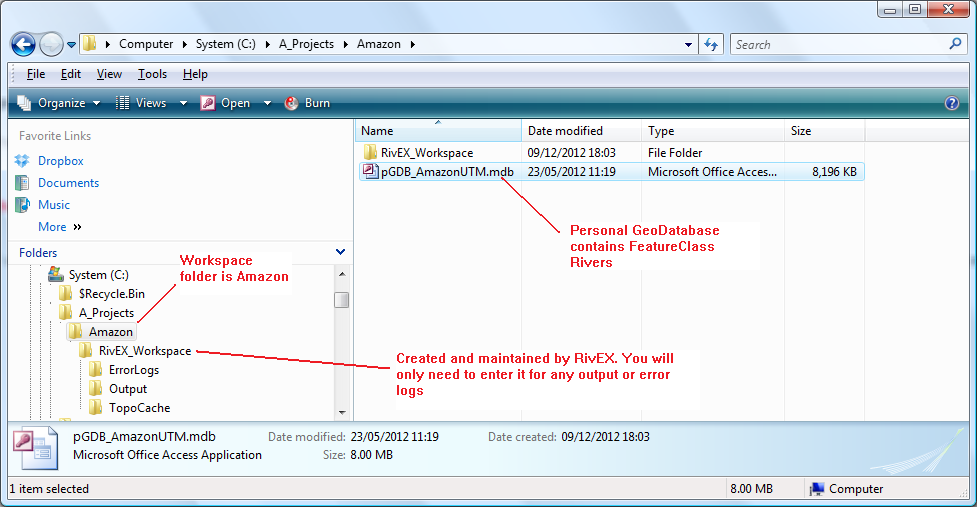Select TopoCache folder in tree
The image size is (977, 507).
coord(140,408)
